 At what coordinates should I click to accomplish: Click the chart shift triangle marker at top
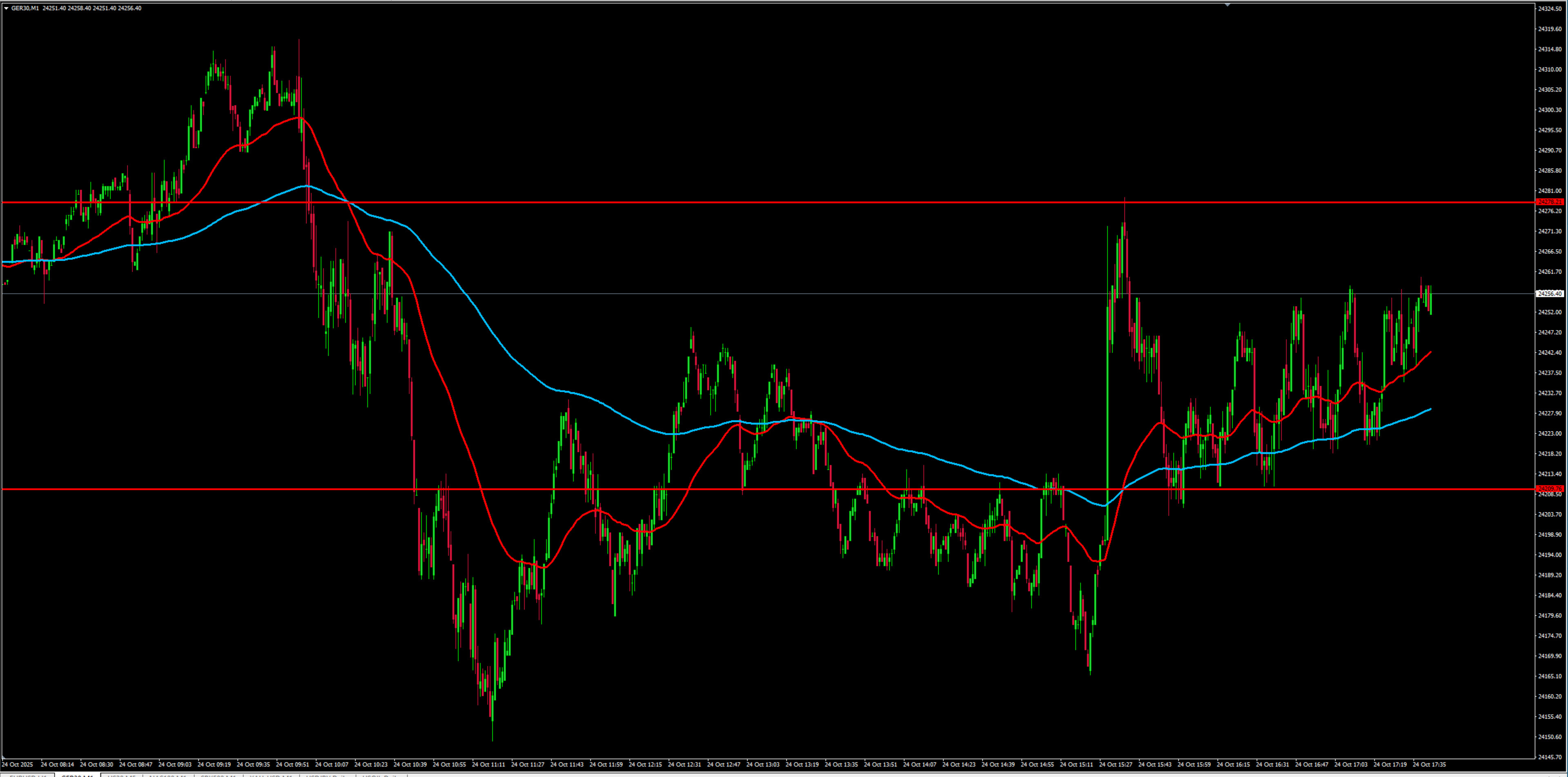tap(1227, 5)
